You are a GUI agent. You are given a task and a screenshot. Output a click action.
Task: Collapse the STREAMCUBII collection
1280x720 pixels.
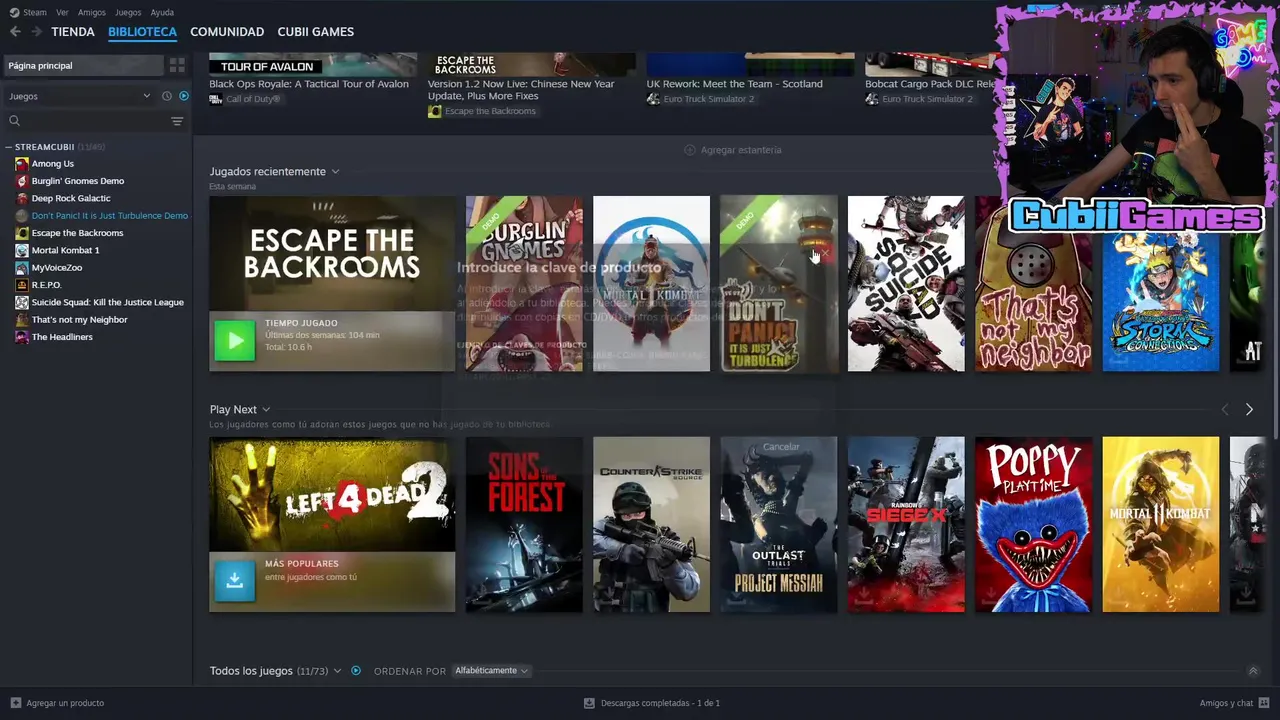tap(9, 147)
